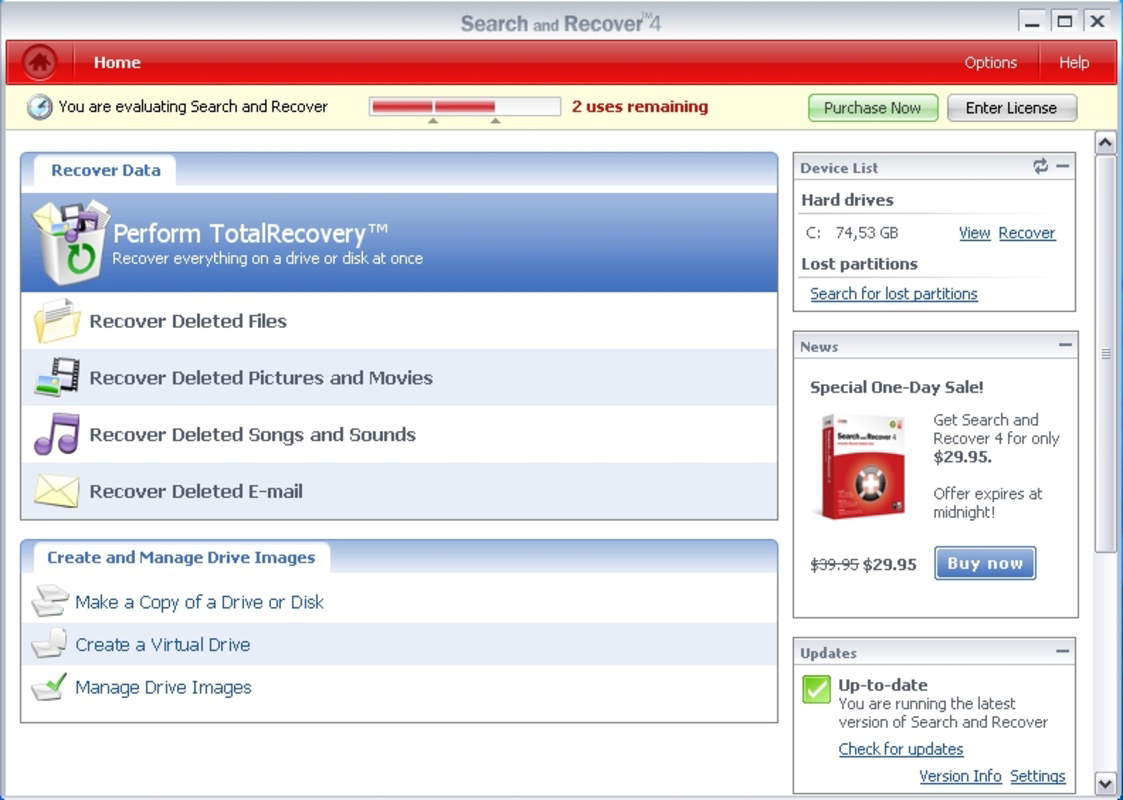The width and height of the screenshot is (1123, 800).
Task: Minimize the Search and Recover window
Action: 1031,21
